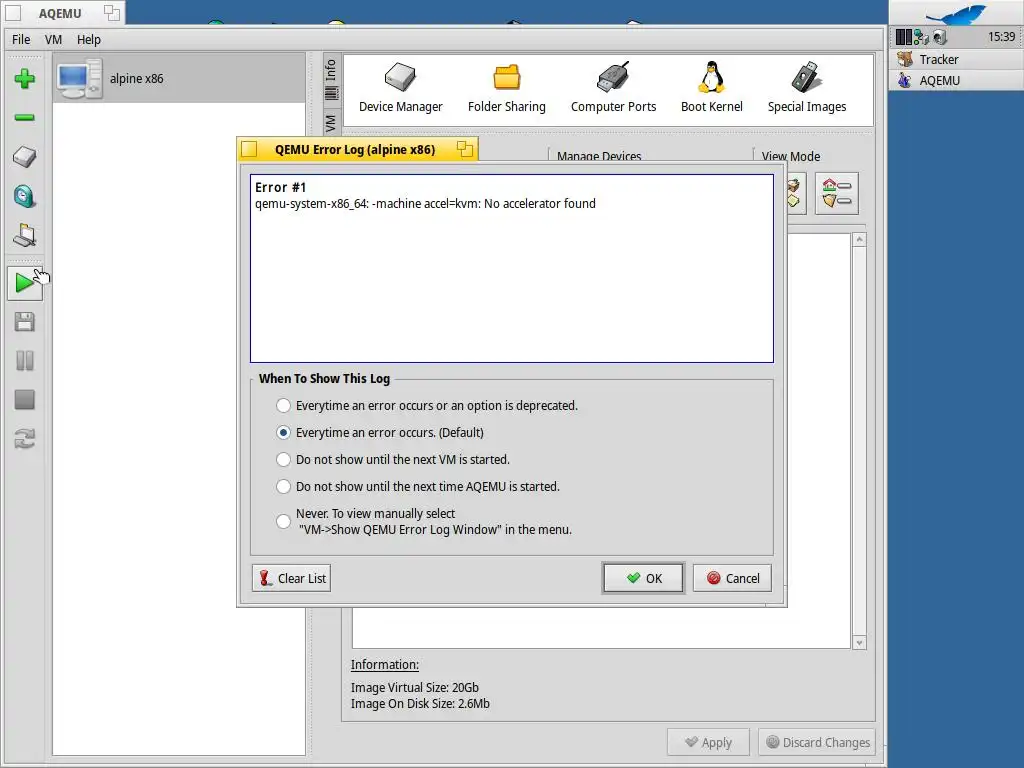Click the Tracker entry in the Deskbar
Viewport: 1024px width, 768px height.
coord(955,59)
